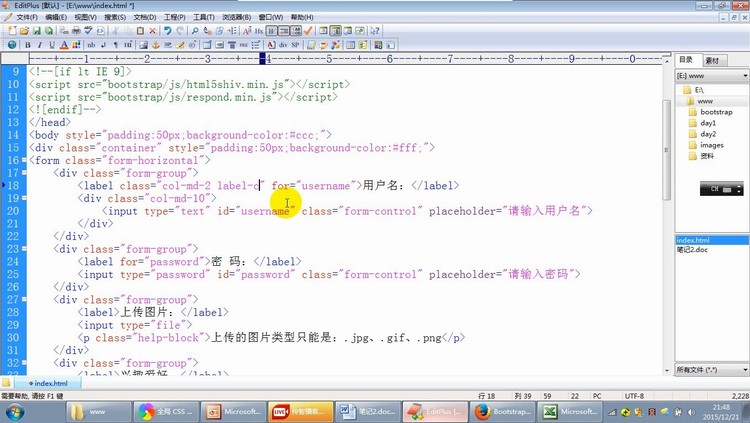Click the taskbar volume speaker icon

[x=691, y=412]
